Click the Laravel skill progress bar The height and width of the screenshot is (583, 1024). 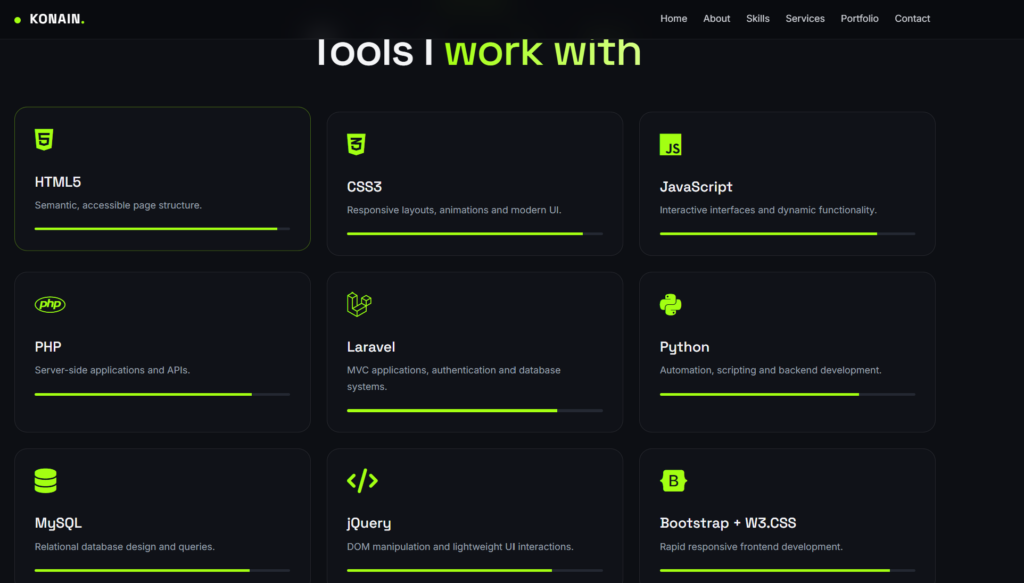[x=475, y=411]
